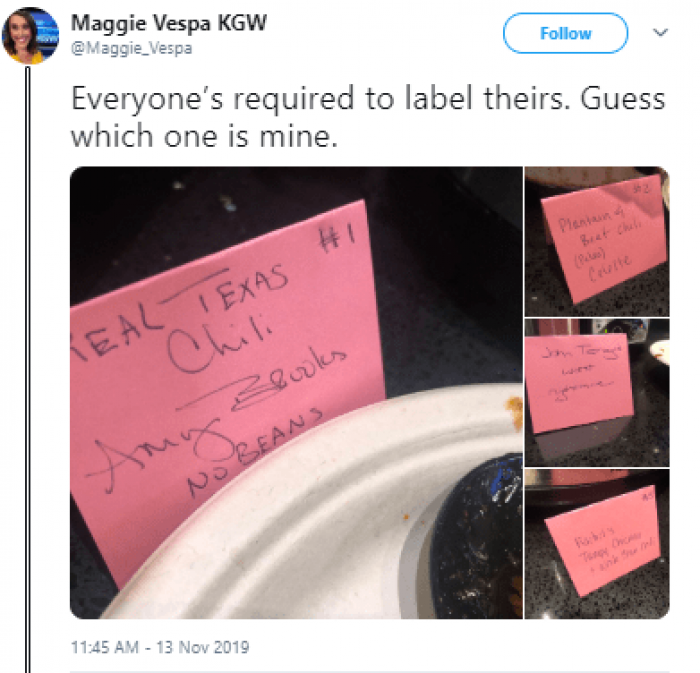
Task: View the Plantain & Beet Chili card thumbnail
Action: coord(597,241)
